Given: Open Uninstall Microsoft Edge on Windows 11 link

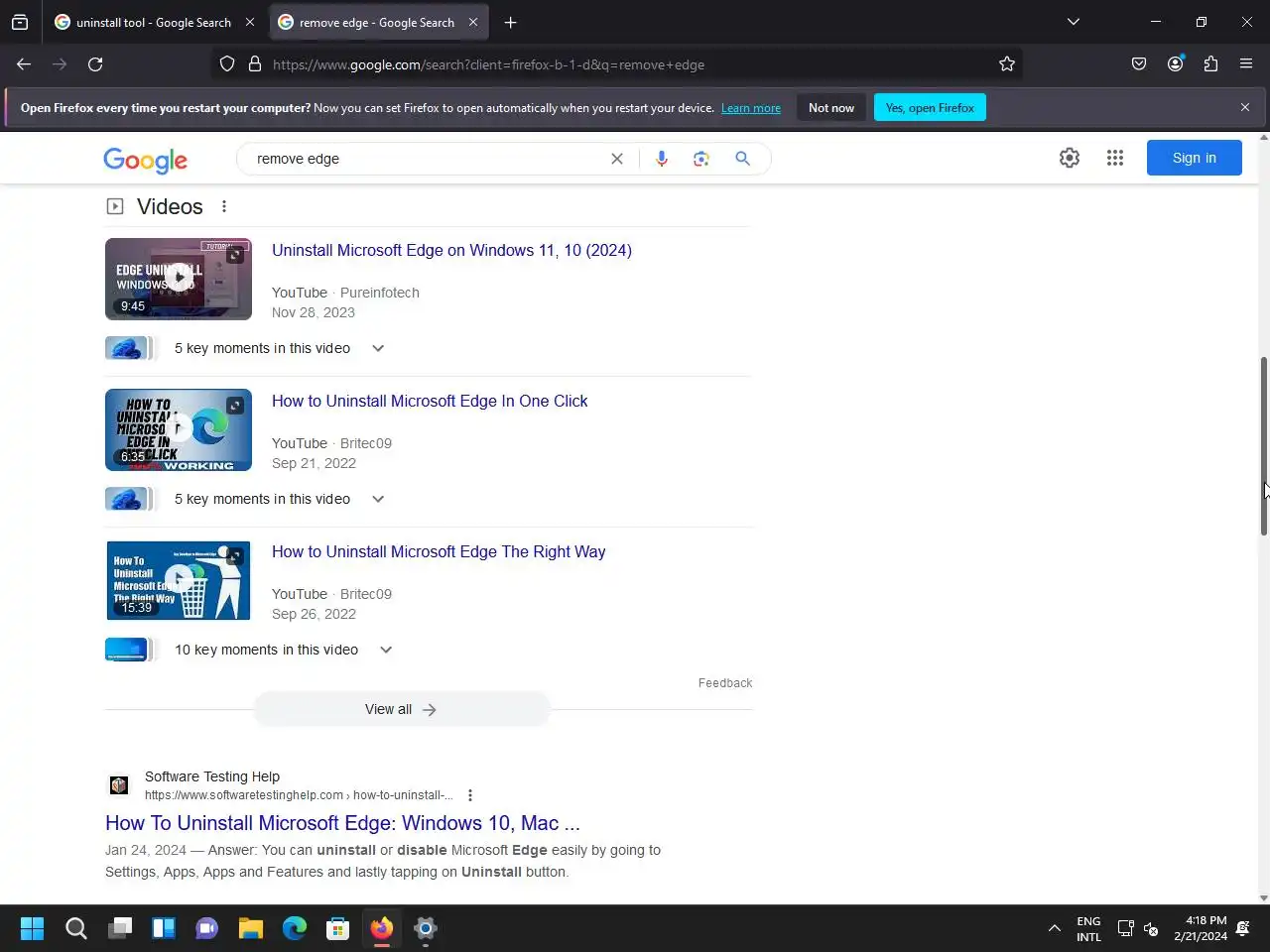Looking at the screenshot, I should tap(451, 250).
